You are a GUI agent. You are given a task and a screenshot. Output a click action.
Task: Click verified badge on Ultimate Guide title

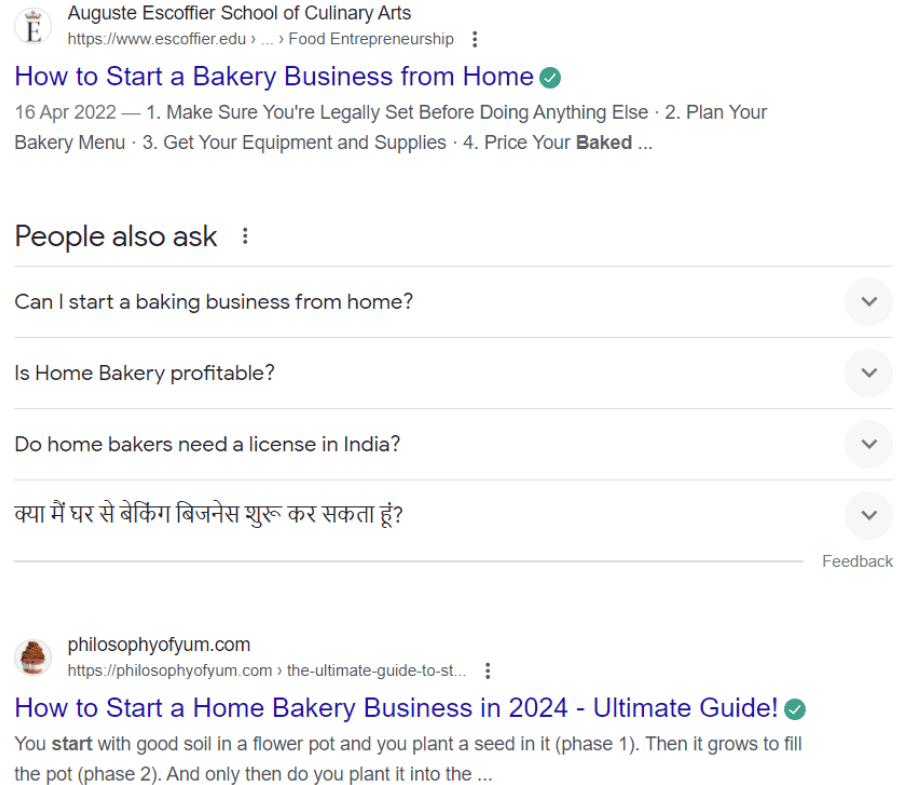(x=795, y=709)
